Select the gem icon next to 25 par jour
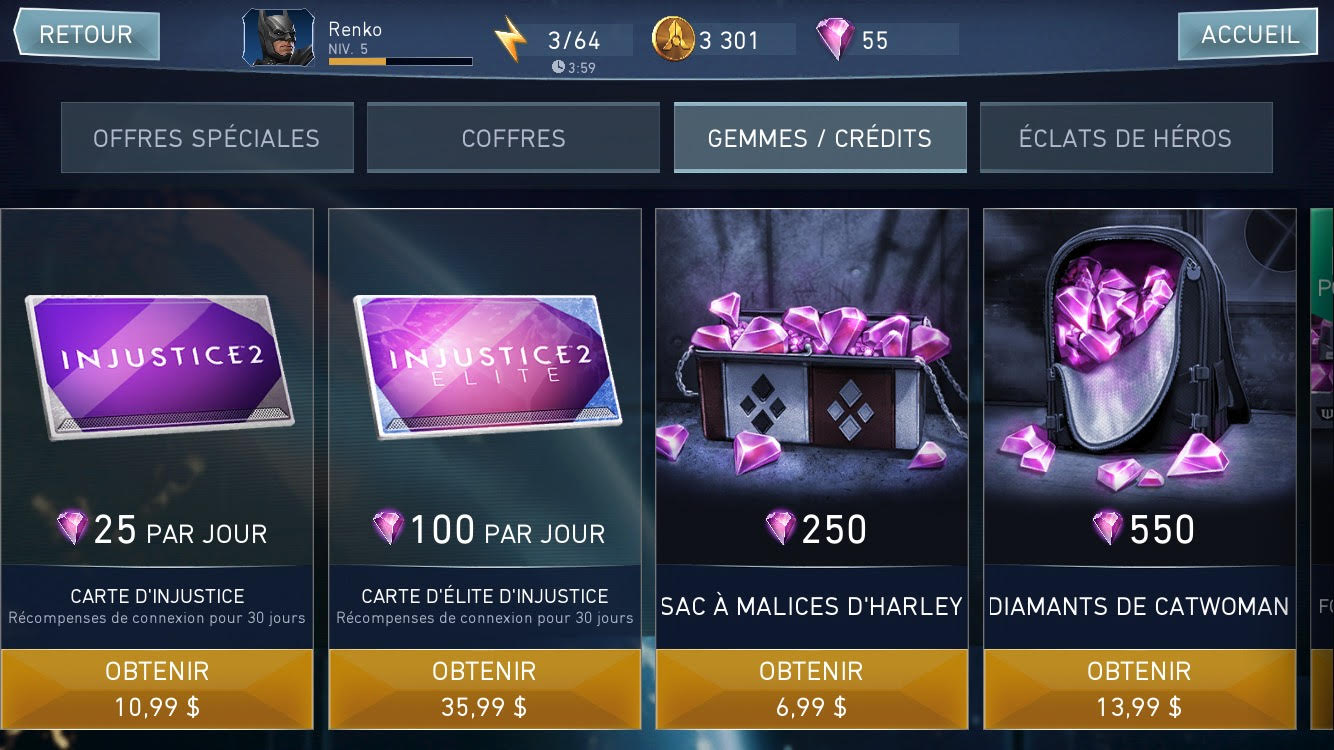This screenshot has height=750, width=1334. (x=72, y=528)
